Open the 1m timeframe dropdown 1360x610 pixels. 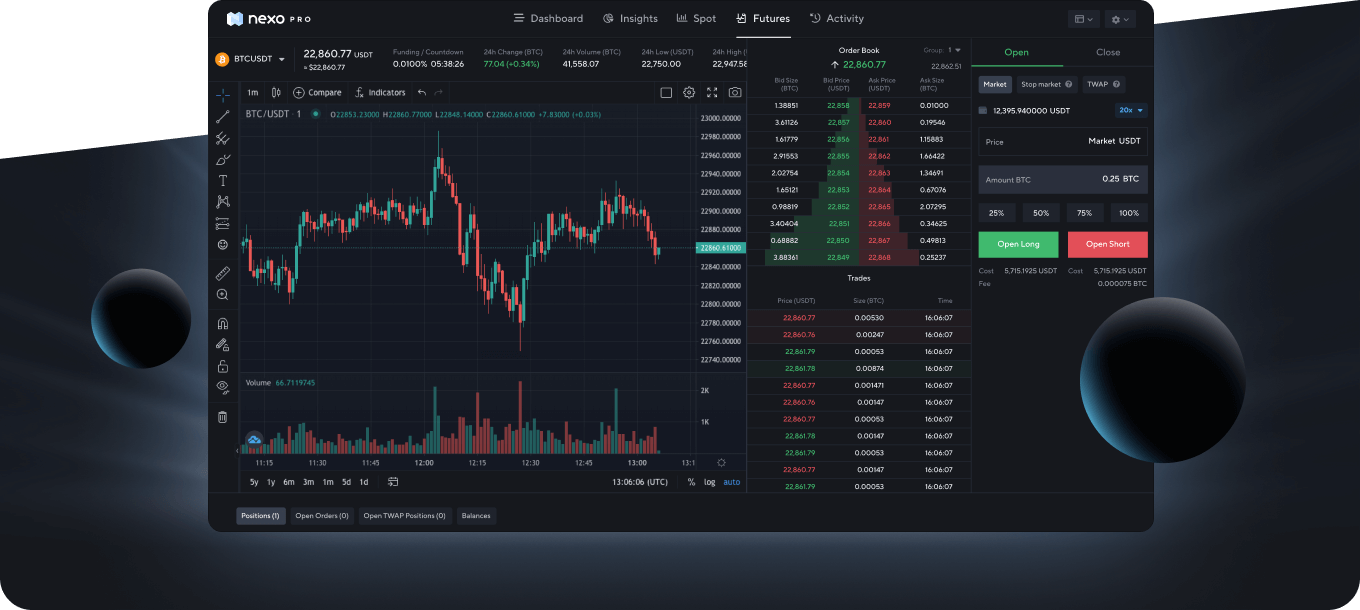(x=252, y=92)
